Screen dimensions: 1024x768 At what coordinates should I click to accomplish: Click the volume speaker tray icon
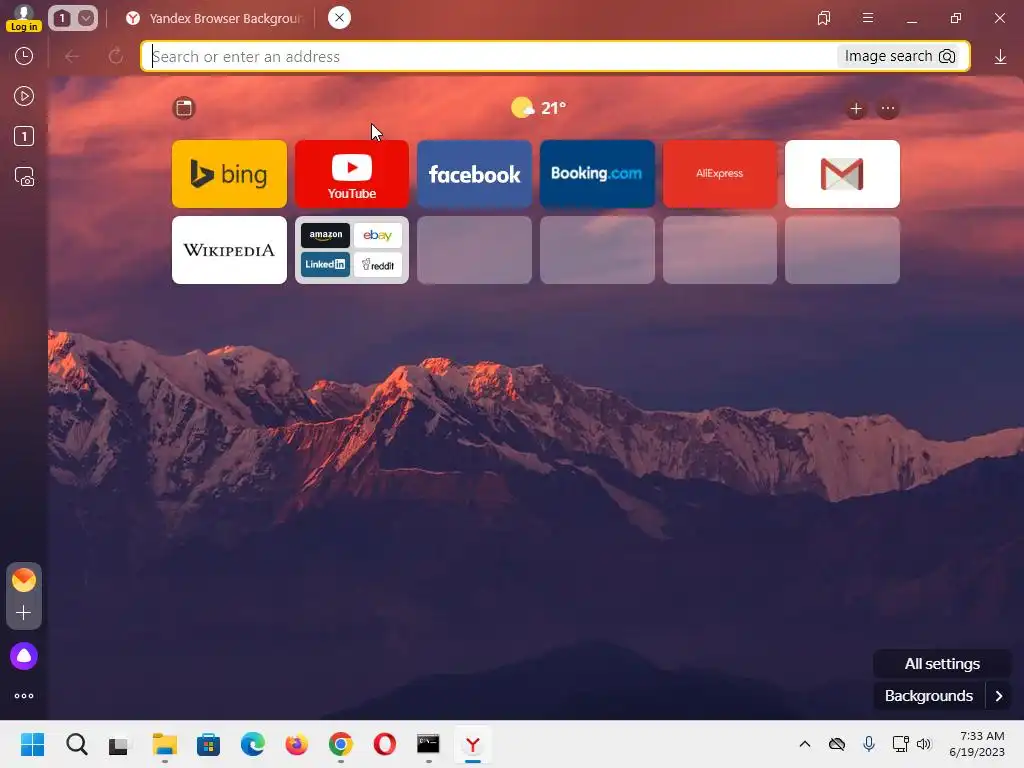pyautogui.click(x=923, y=744)
